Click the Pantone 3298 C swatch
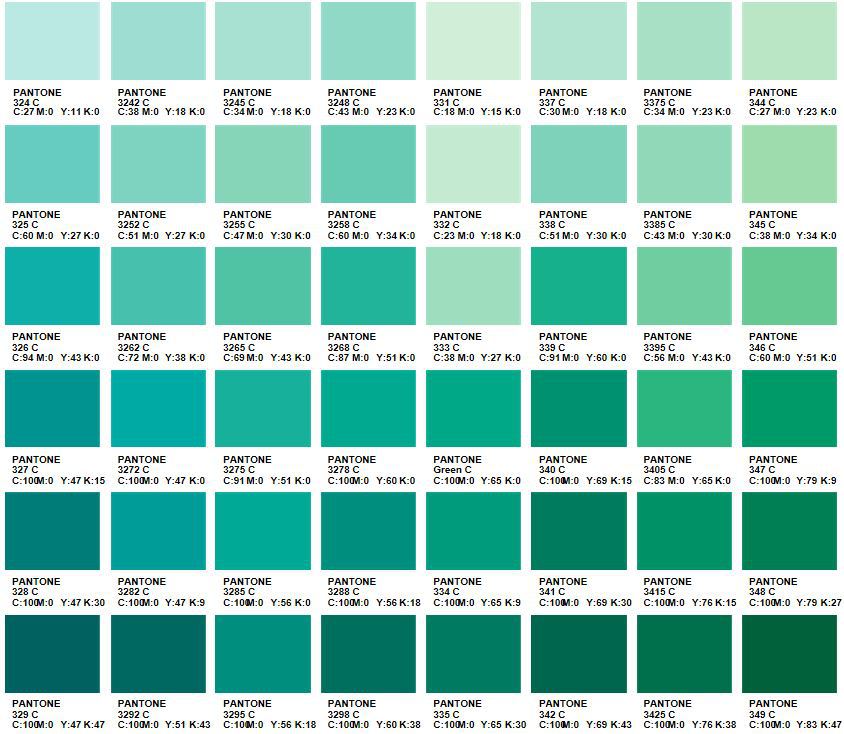Screen dimensions: 844x734 (x=368, y=654)
